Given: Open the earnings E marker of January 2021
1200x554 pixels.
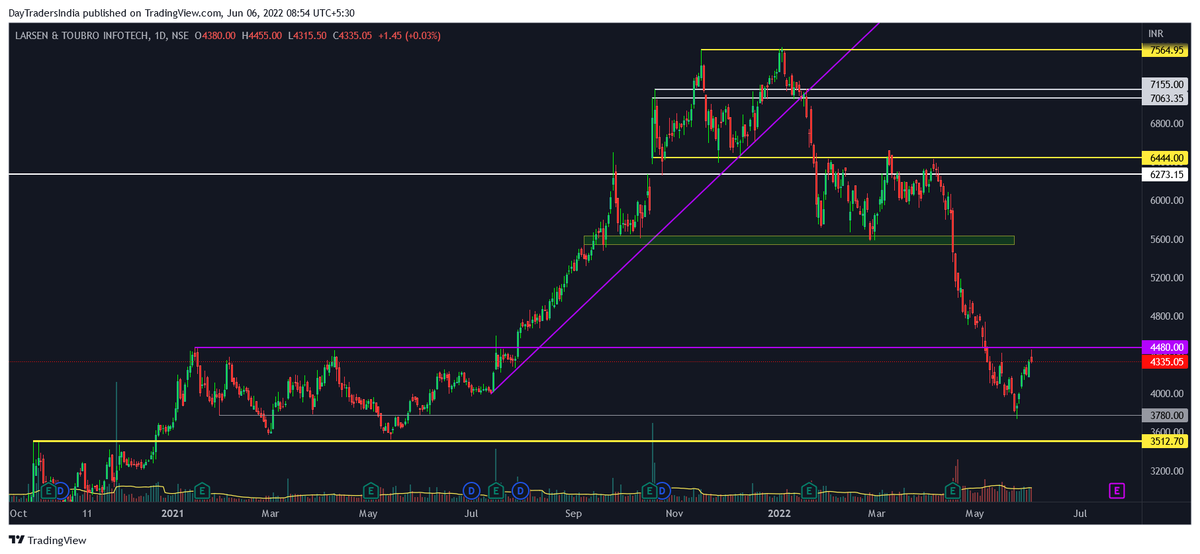Looking at the screenshot, I should pyautogui.click(x=202, y=490).
